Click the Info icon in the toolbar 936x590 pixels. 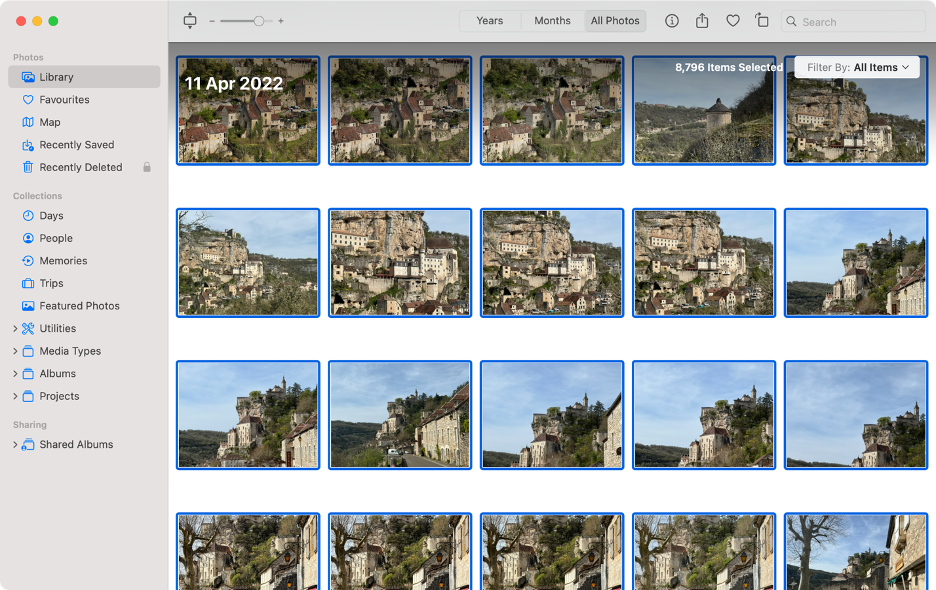[x=671, y=20]
